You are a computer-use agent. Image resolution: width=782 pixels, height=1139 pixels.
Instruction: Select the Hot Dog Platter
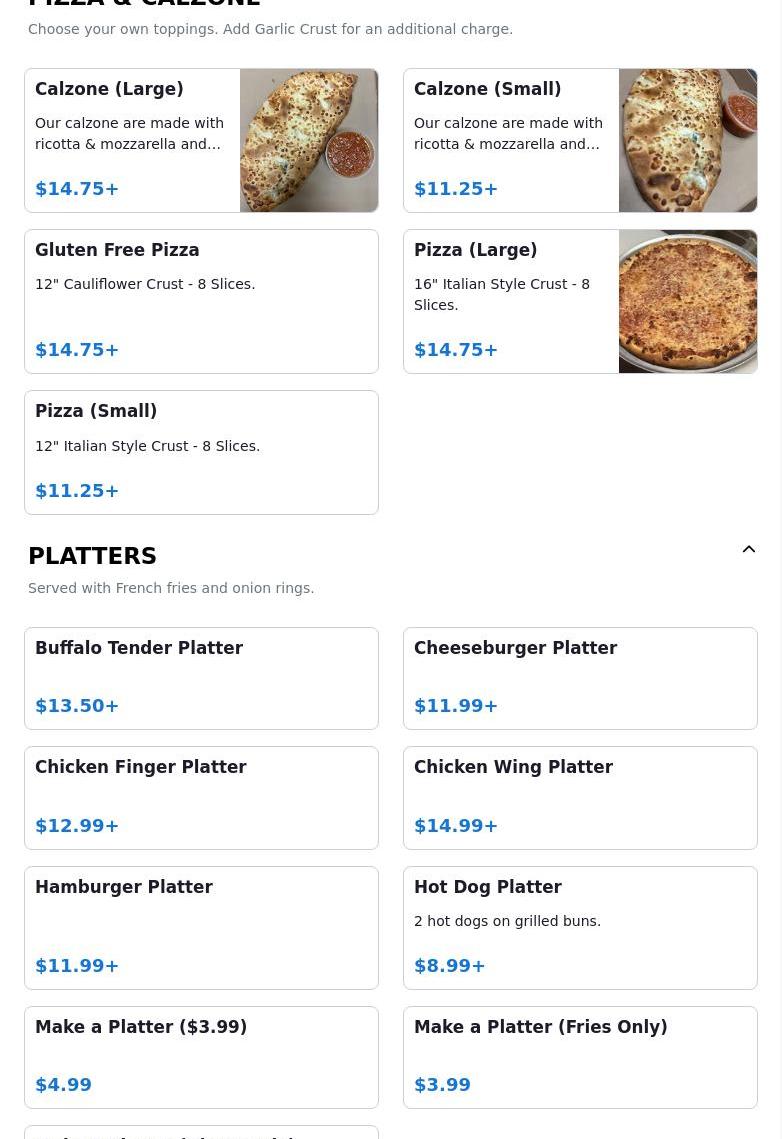(580, 928)
